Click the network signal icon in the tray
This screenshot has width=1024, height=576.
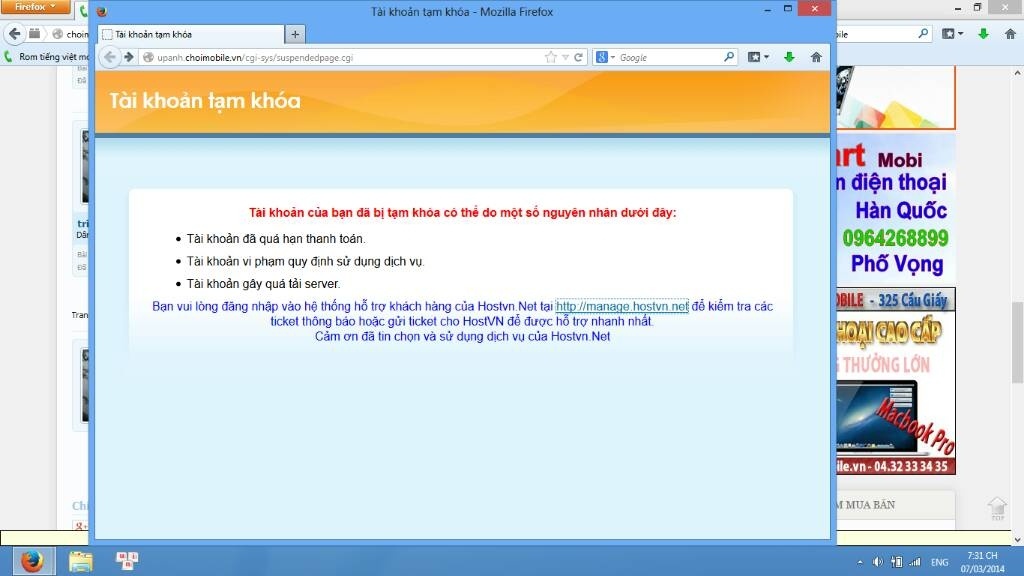coord(916,562)
